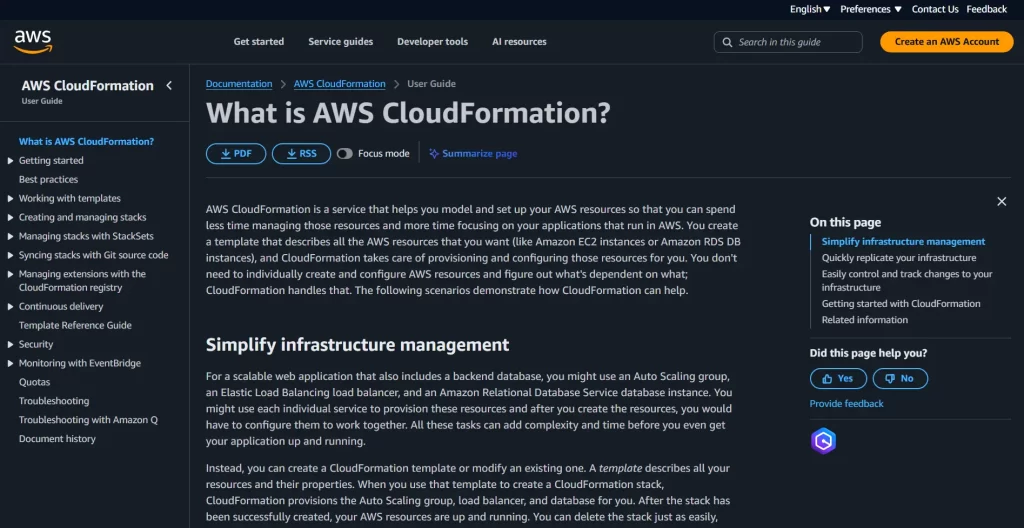
Task: Expand Syncing stacks with Git source code
Action: point(10,256)
